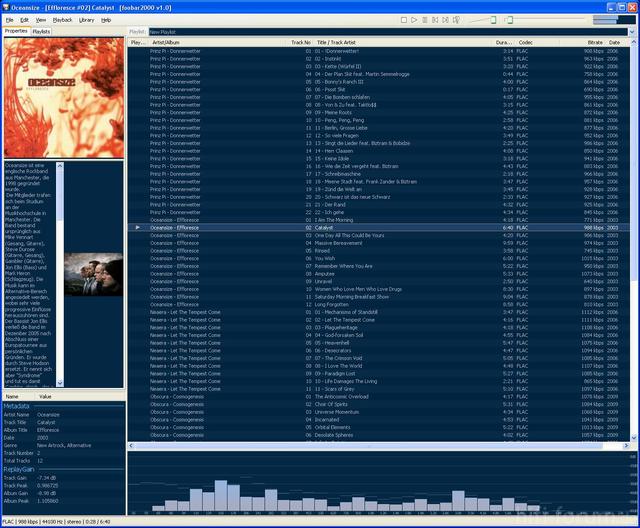The image size is (640, 528).
Task: Open the playlist switcher dropdown arrow
Action: pyautogui.click(x=632, y=32)
